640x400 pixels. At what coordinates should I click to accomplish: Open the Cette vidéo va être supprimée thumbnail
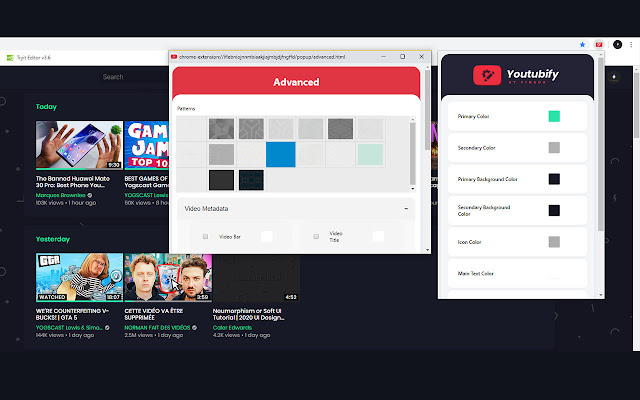click(x=168, y=277)
